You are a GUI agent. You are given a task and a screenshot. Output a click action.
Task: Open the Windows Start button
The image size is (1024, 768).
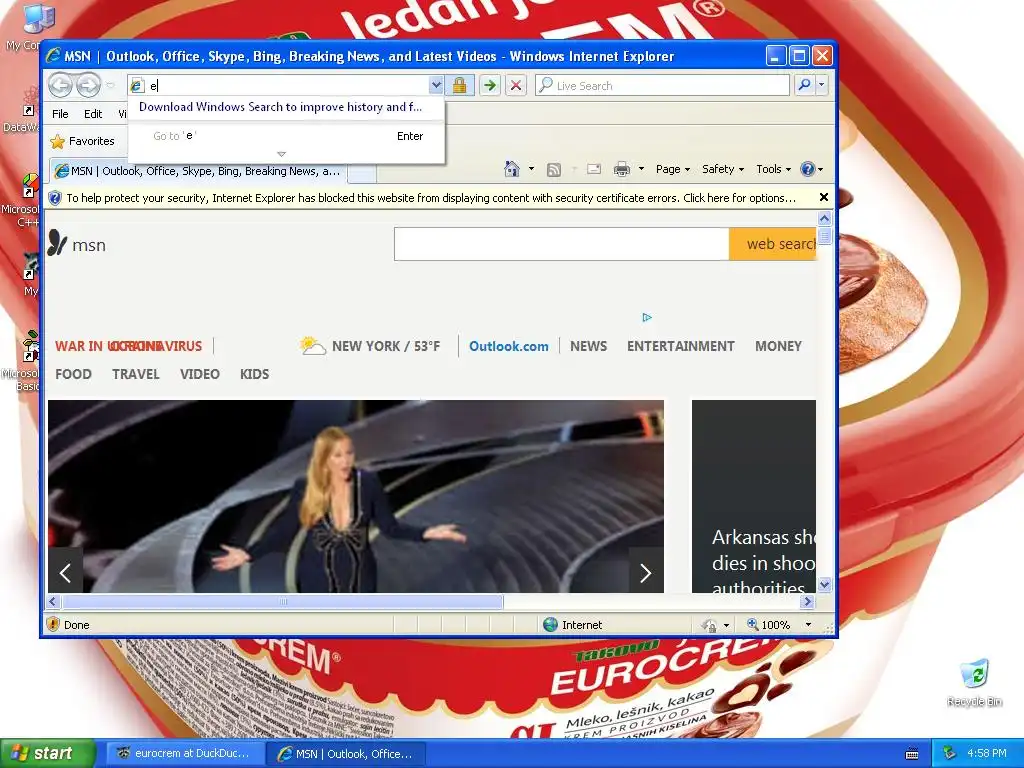[x=47, y=754]
